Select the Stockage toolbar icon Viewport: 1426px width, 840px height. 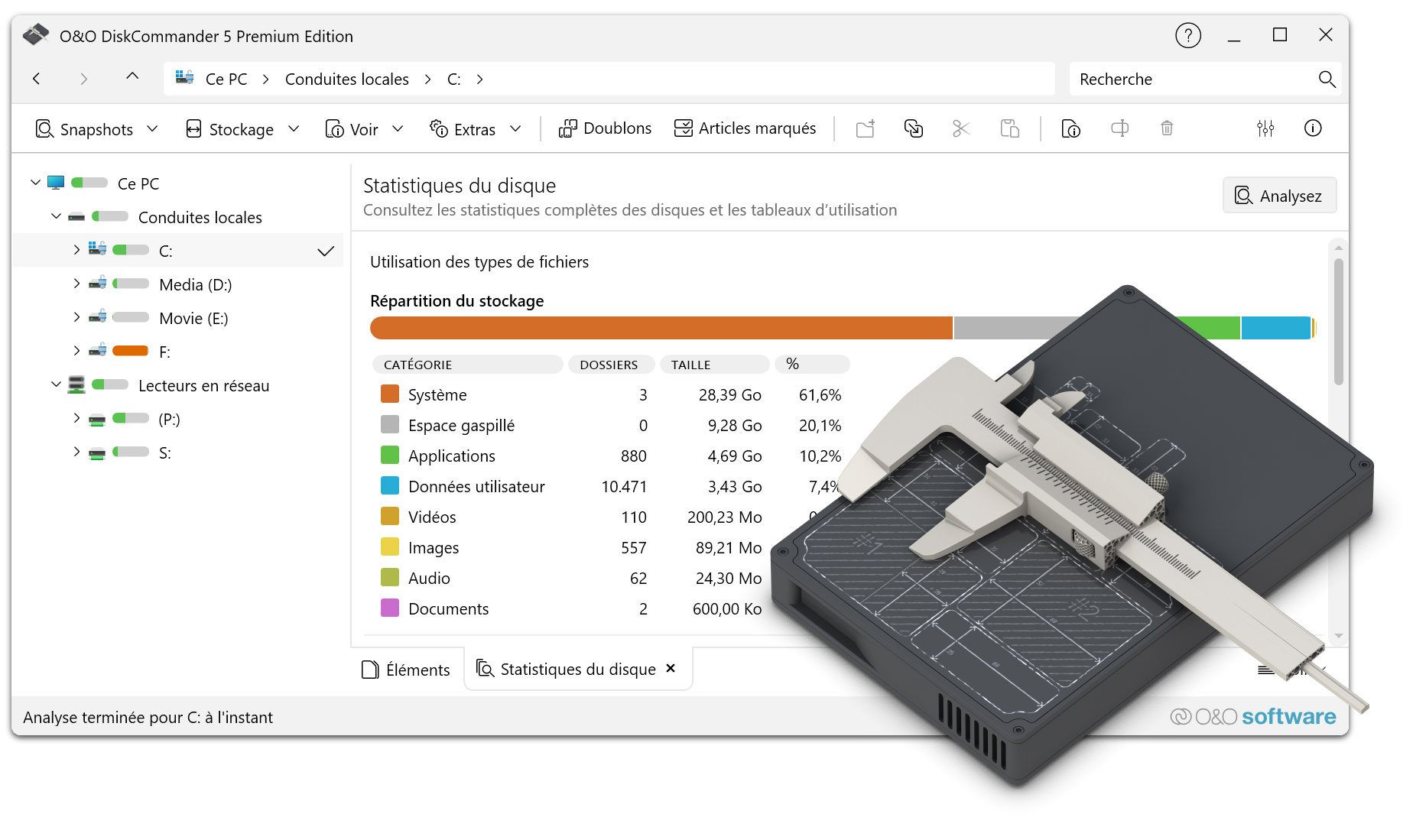point(193,128)
